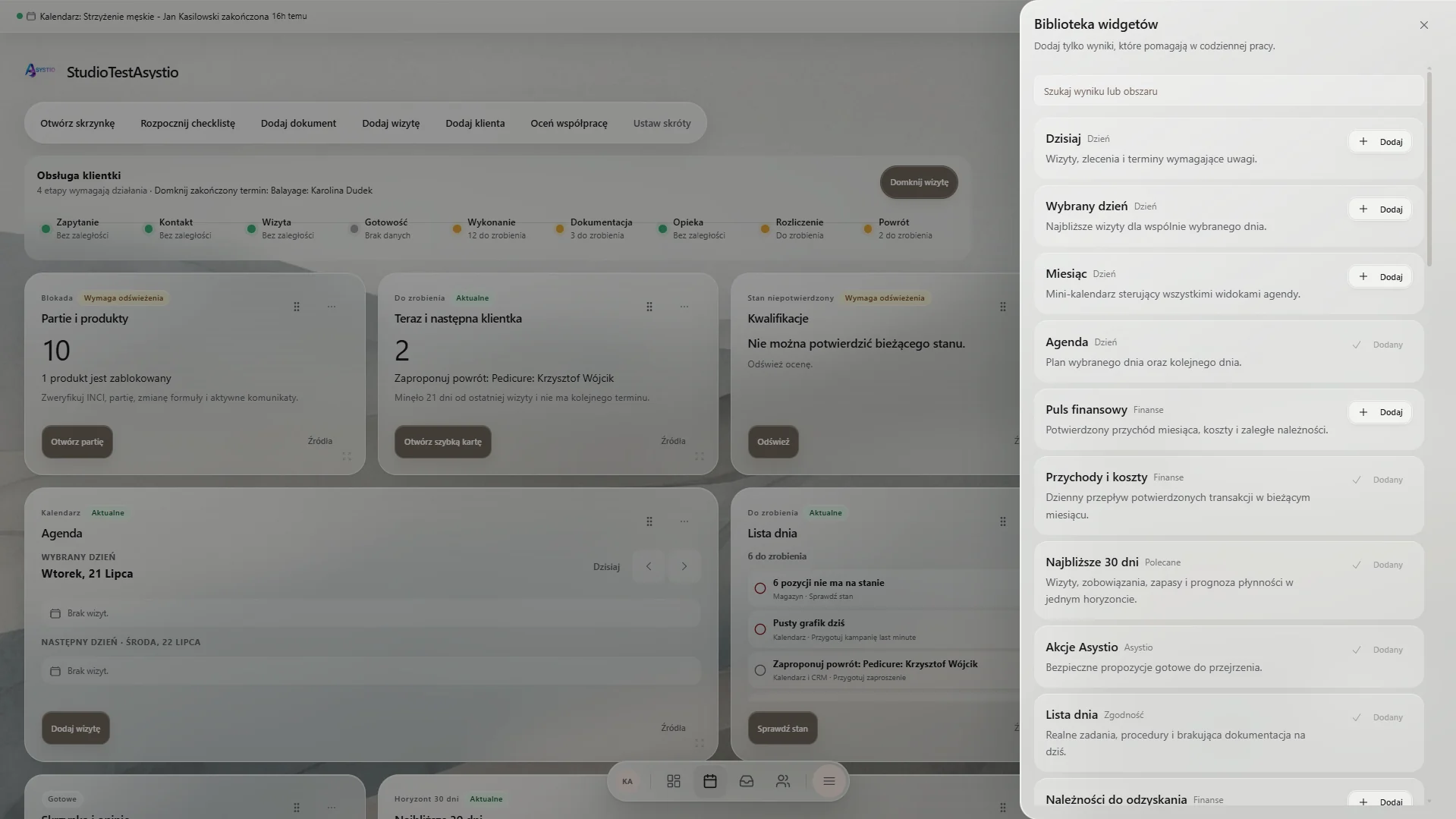Click the Domknij wizytę button
The image size is (1456, 819).
click(919, 182)
